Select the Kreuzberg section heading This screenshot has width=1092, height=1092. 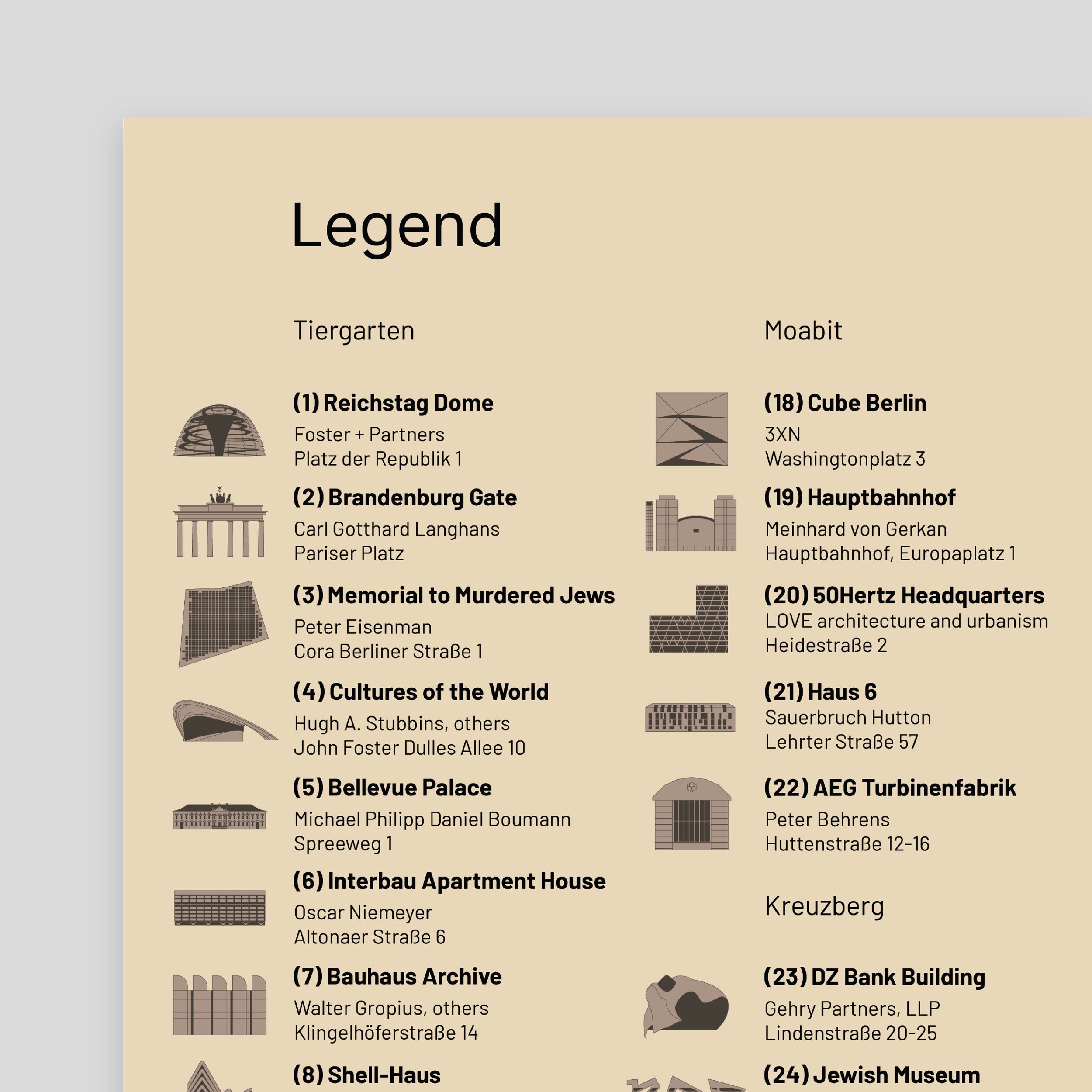tap(823, 907)
